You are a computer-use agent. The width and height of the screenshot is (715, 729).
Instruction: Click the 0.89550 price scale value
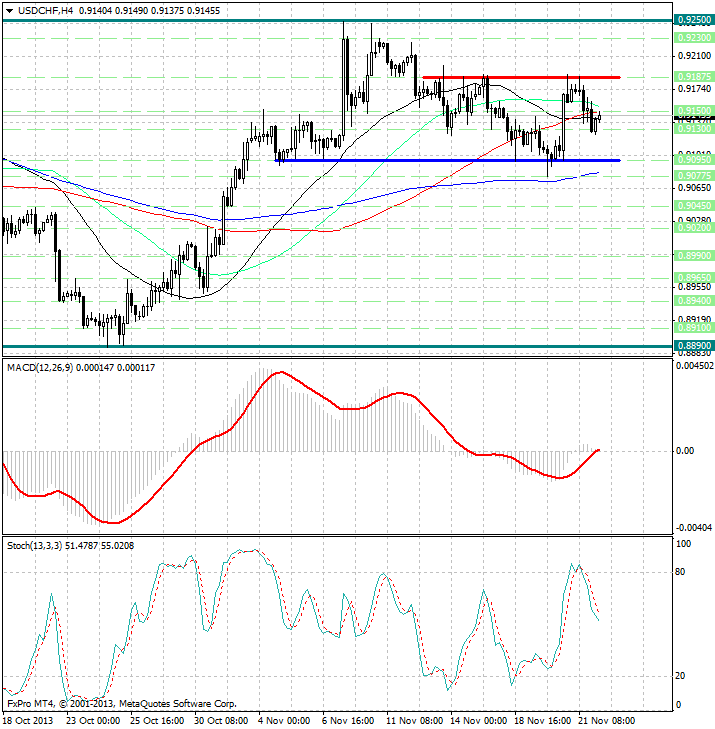pyautogui.click(x=695, y=287)
